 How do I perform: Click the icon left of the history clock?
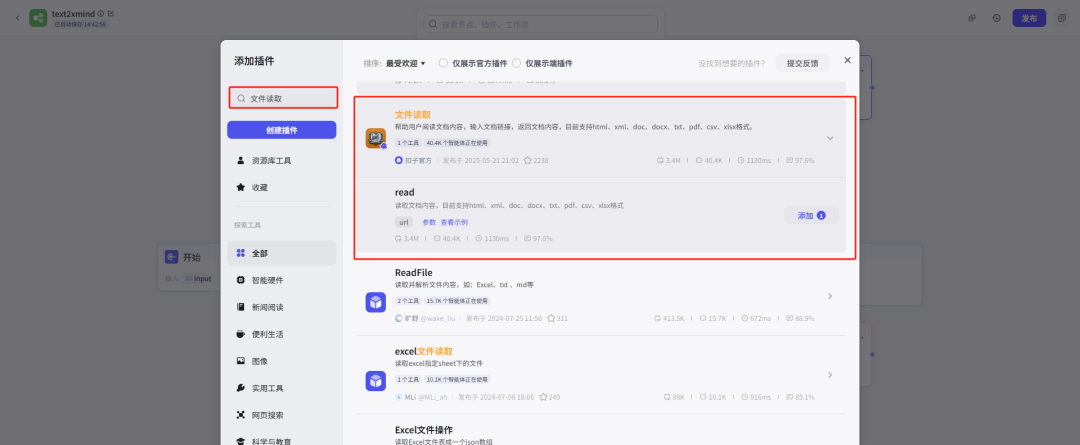[972, 18]
